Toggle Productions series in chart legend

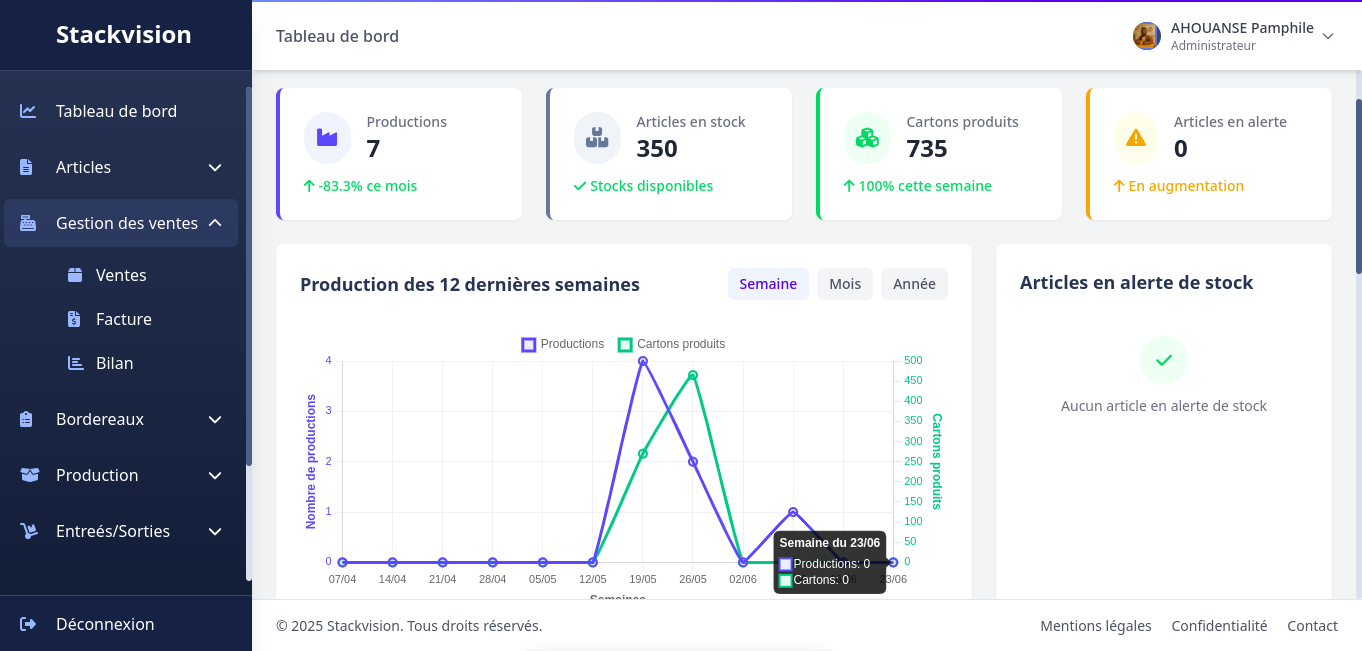coord(563,344)
